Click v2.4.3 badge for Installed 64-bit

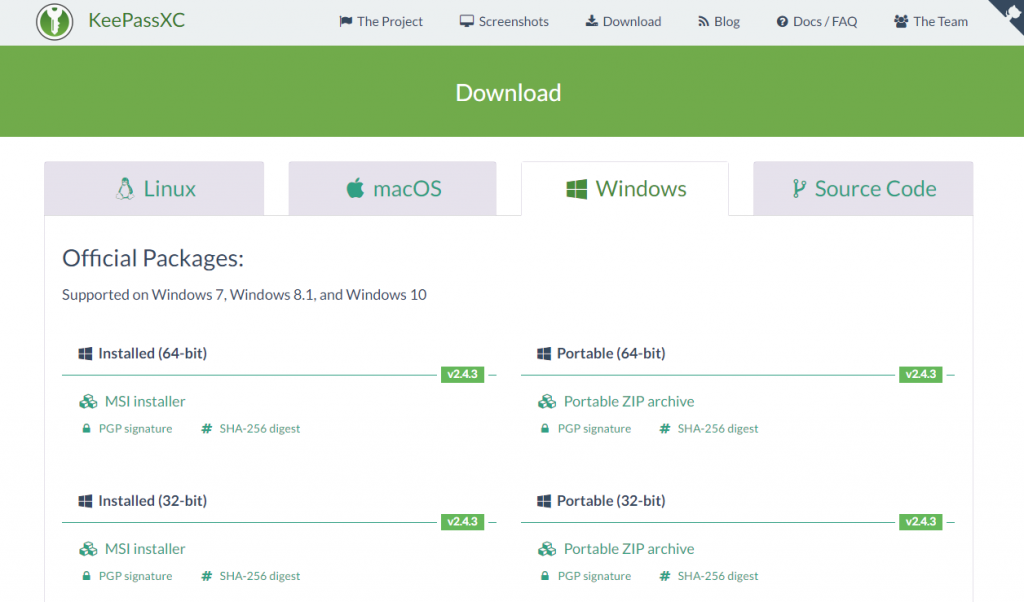[x=462, y=374]
